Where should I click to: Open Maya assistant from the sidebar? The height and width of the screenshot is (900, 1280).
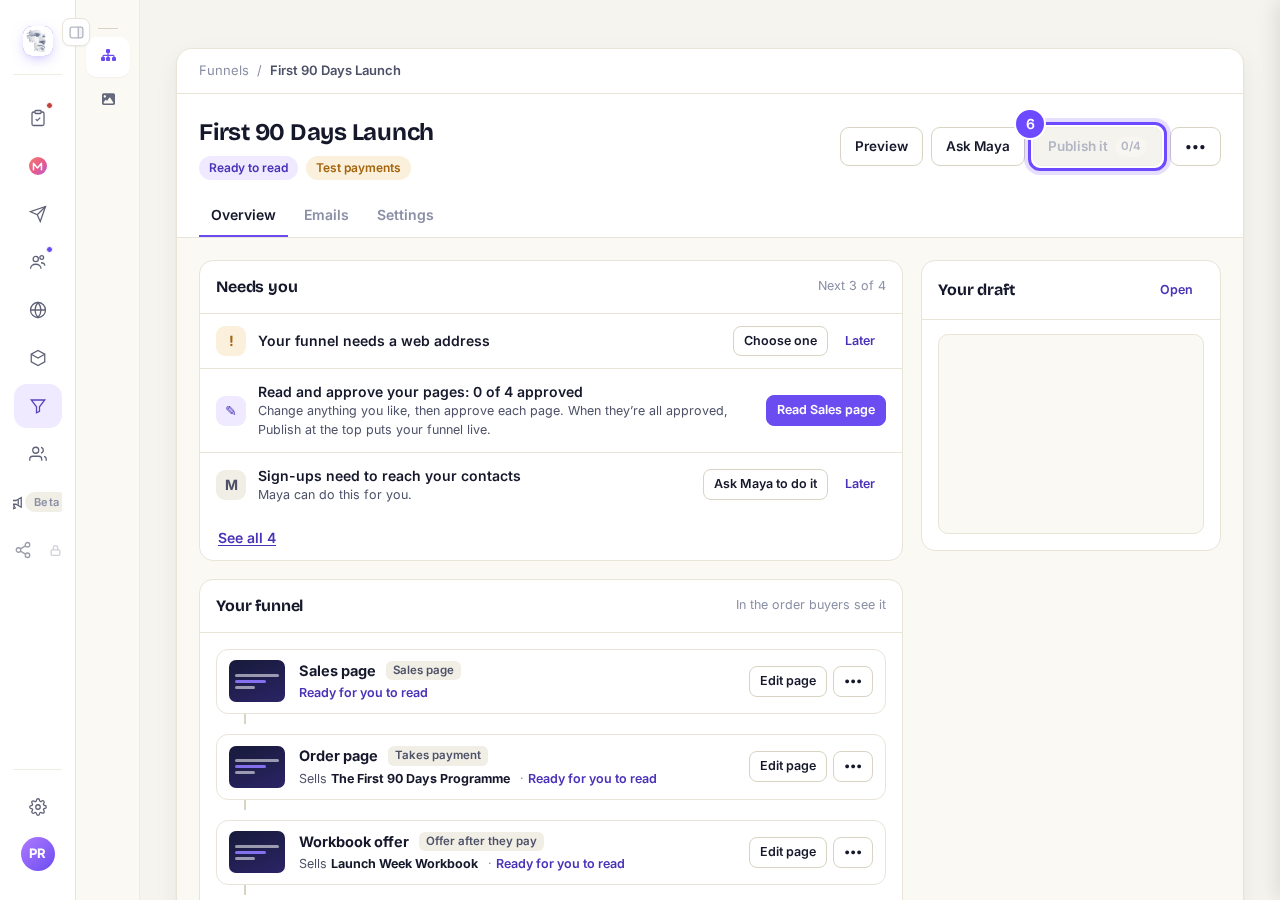[x=38, y=166]
